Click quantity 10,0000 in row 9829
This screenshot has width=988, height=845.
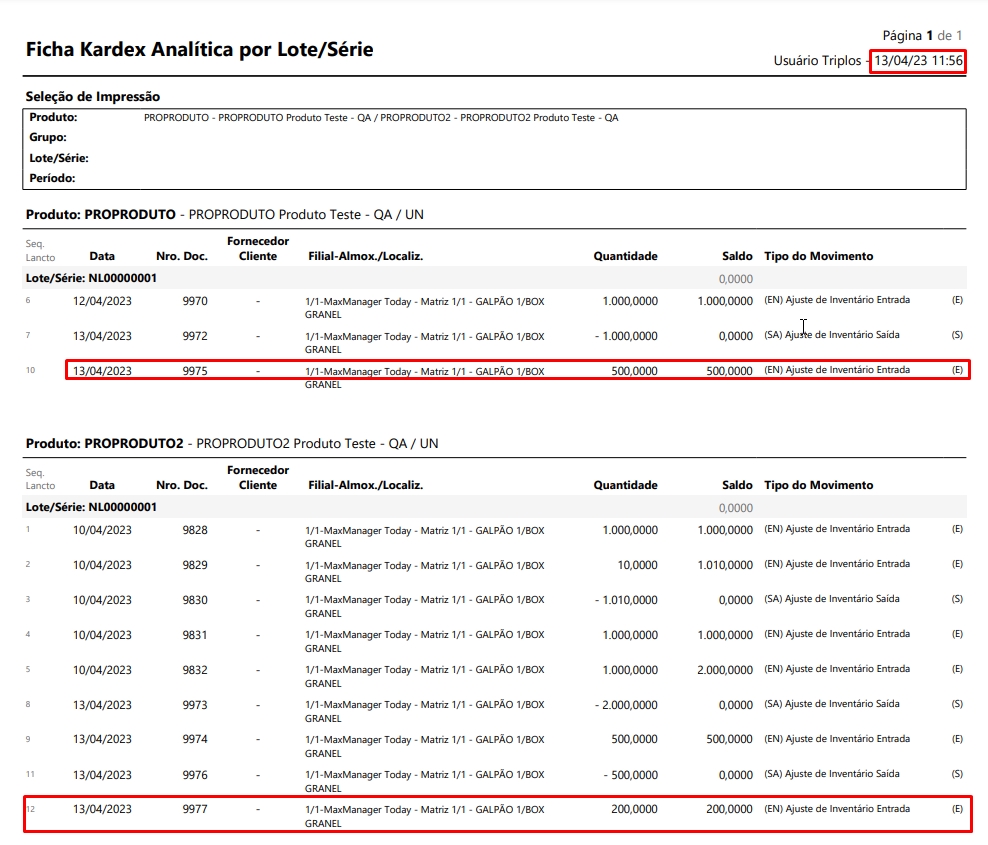pyautogui.click(x=637, y=565)
